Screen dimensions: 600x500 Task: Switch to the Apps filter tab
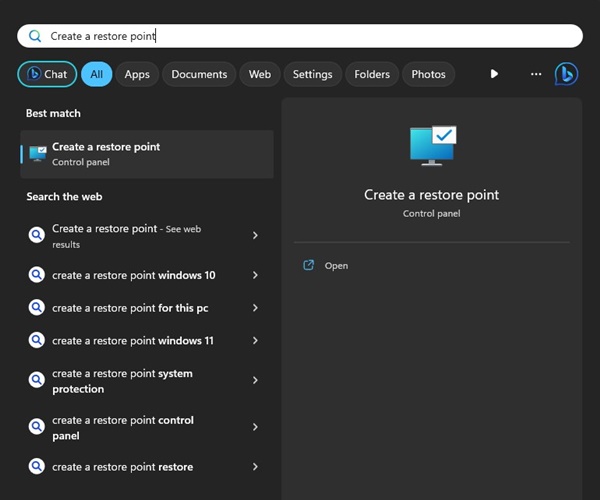(x=137, y=74)
